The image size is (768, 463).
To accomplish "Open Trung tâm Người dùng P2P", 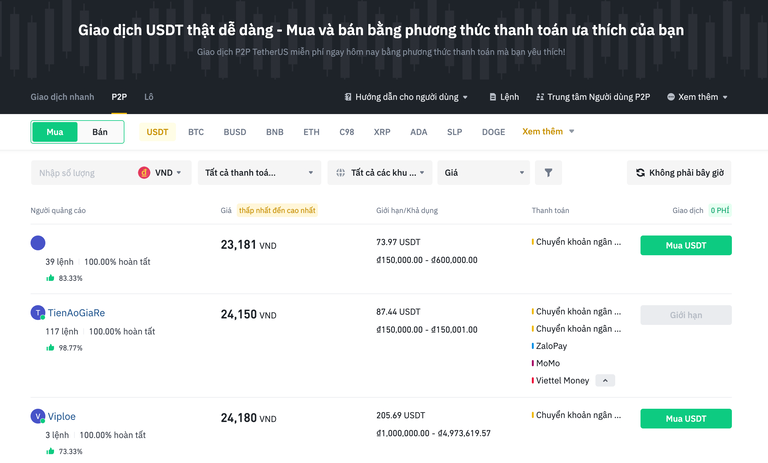I will [593, 97].
